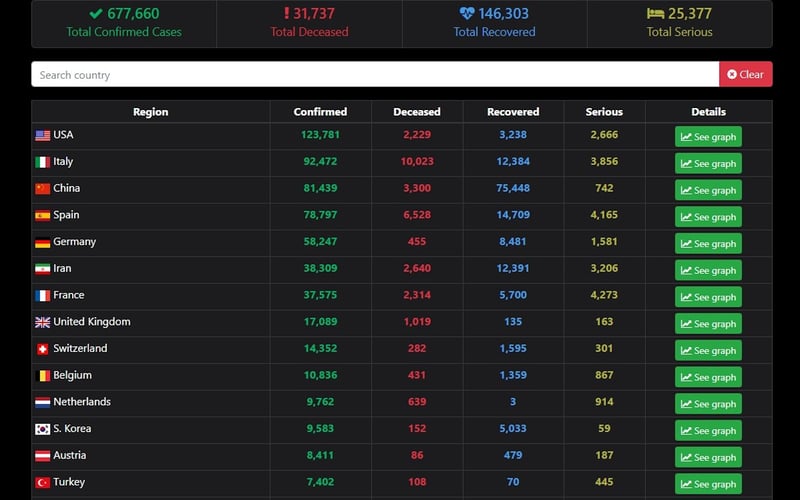Viewport: 800px width, 500px height.
Task: Click the China flag icon
Action: [x=42, y=189]
